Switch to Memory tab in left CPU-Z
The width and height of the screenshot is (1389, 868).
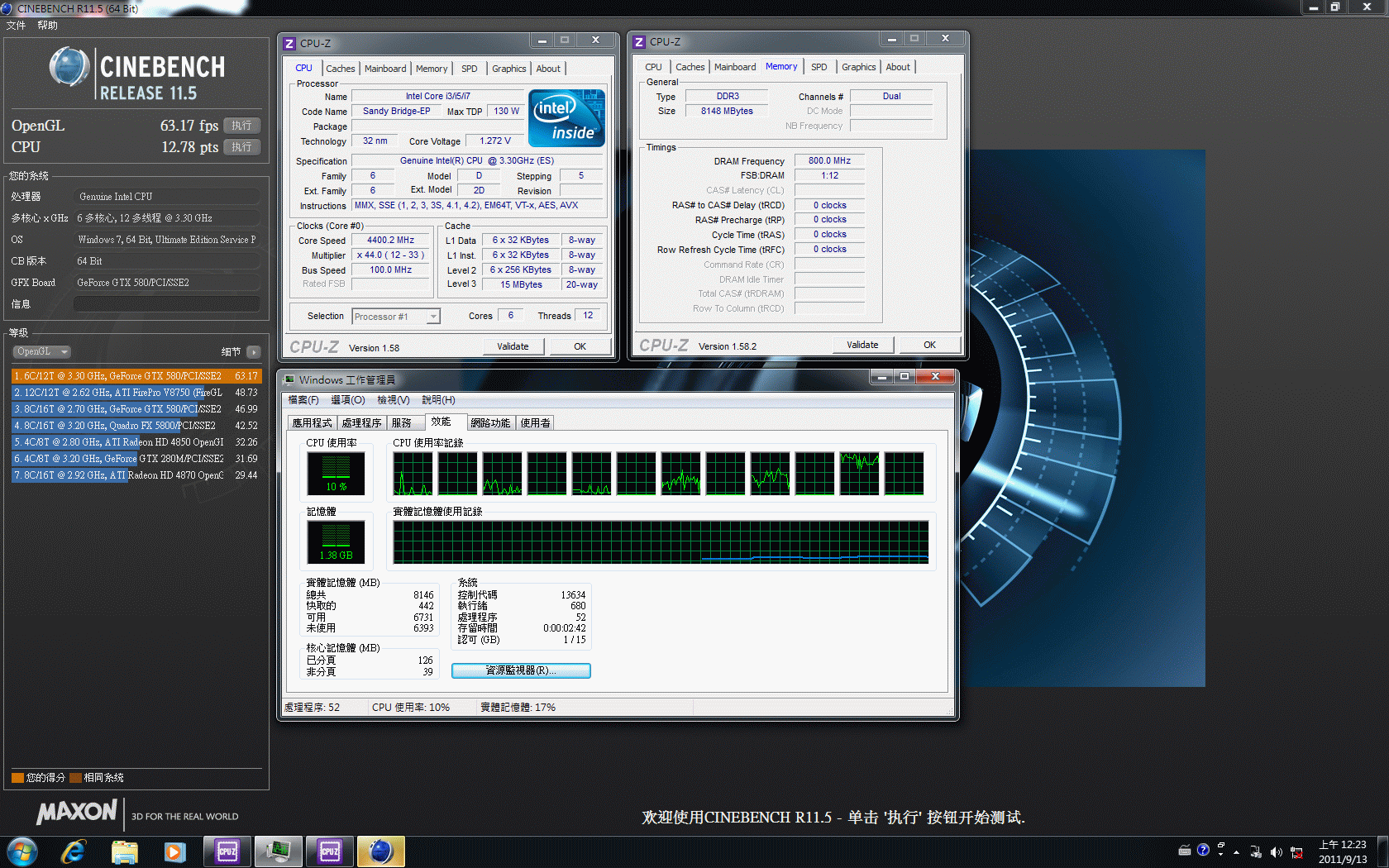[x=432, y=69]
